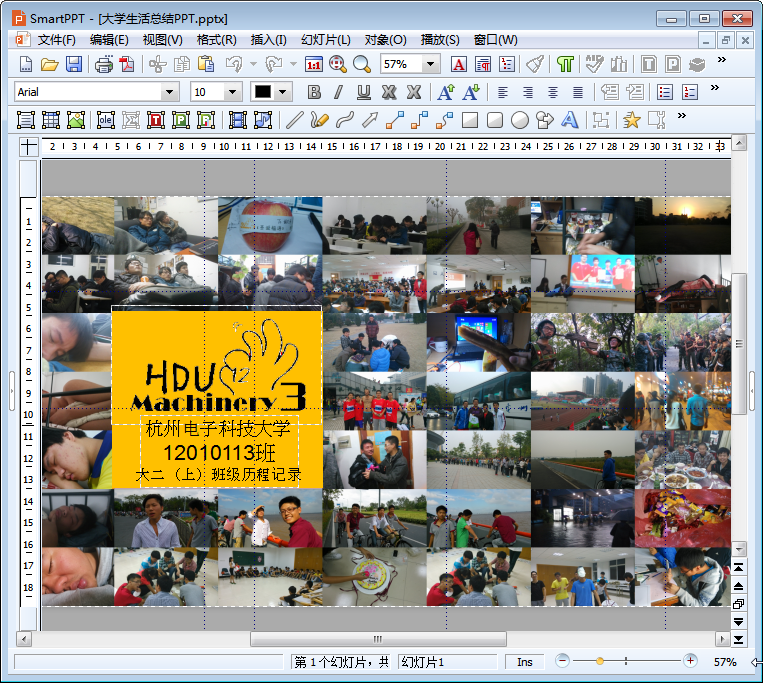Open the spell check tool
Screen dimensions: 763x683
[x=595, y=64]
